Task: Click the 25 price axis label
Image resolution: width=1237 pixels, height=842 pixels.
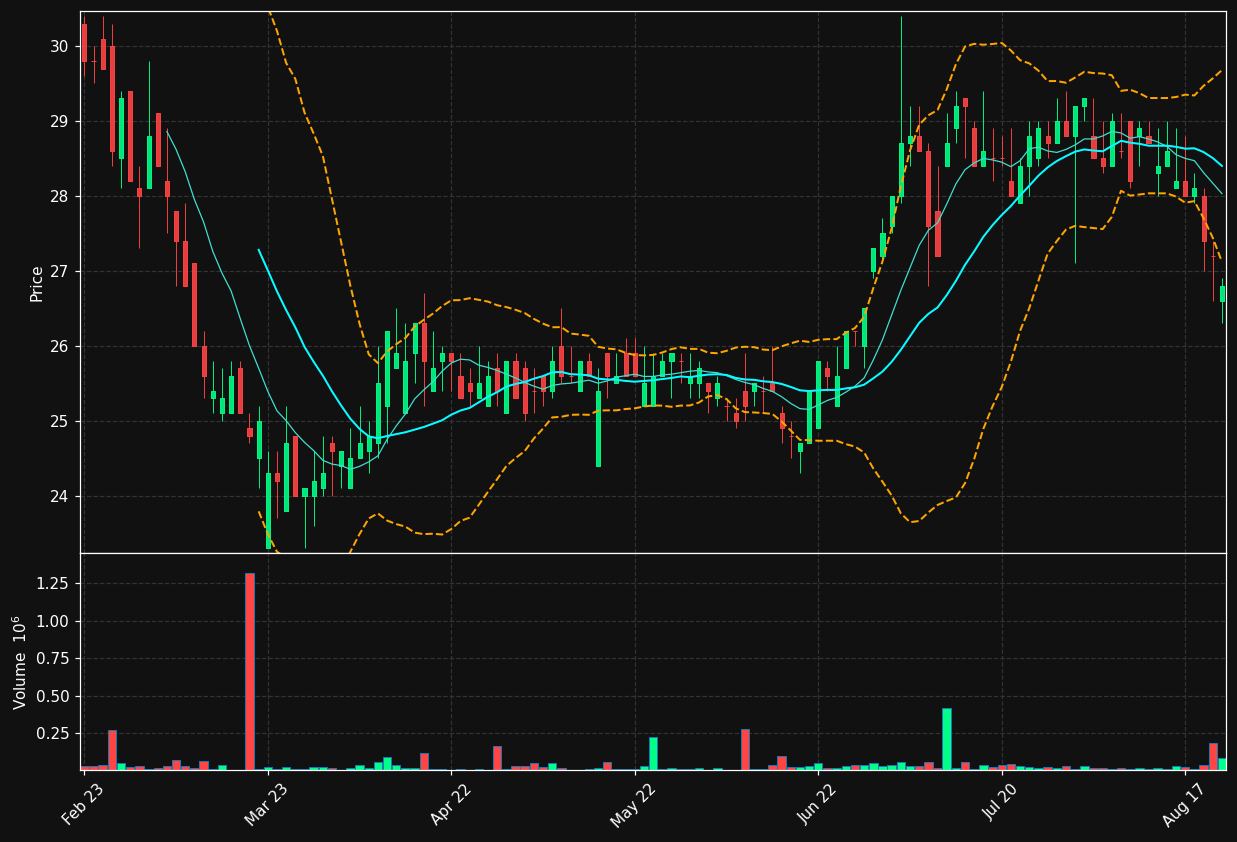Action: point(59,422)
